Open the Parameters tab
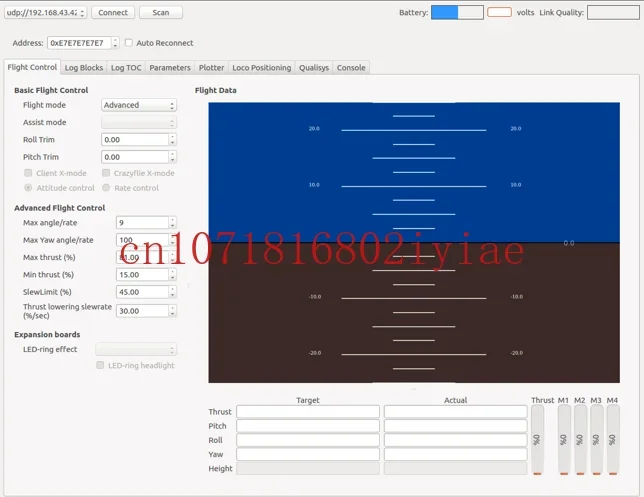 click(x=170, y=68)
